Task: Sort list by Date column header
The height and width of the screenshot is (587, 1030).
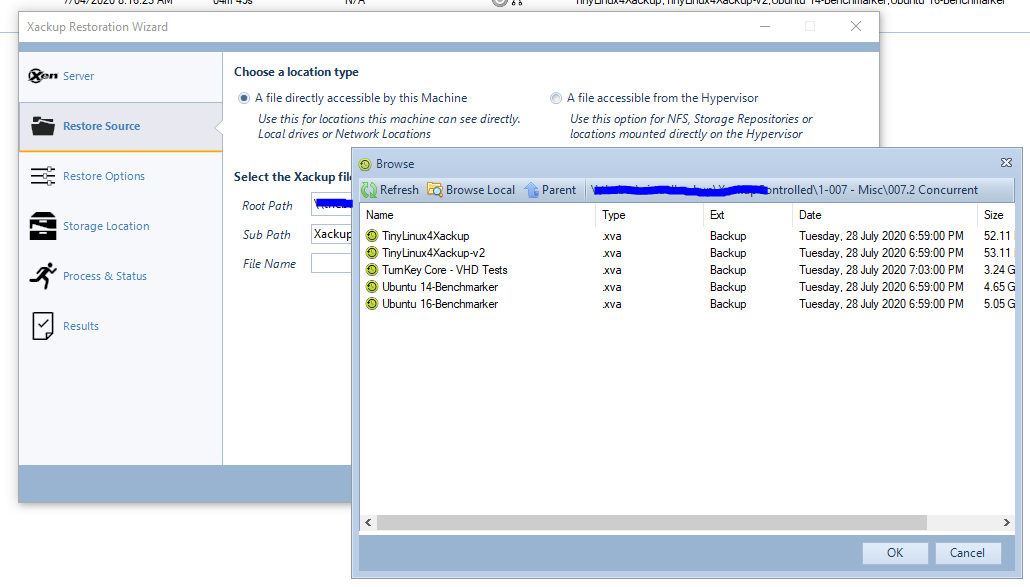Action: coord(885,215)
